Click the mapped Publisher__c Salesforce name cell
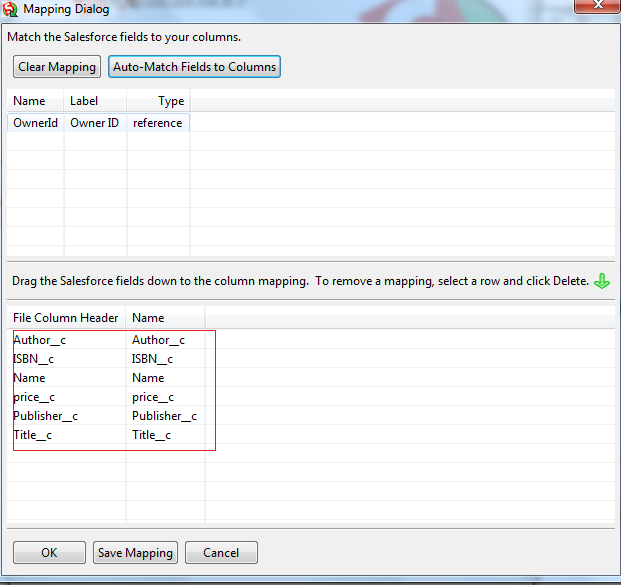This screenshot has height=585, width=622. pyautogui.click(x=164, y=416)
